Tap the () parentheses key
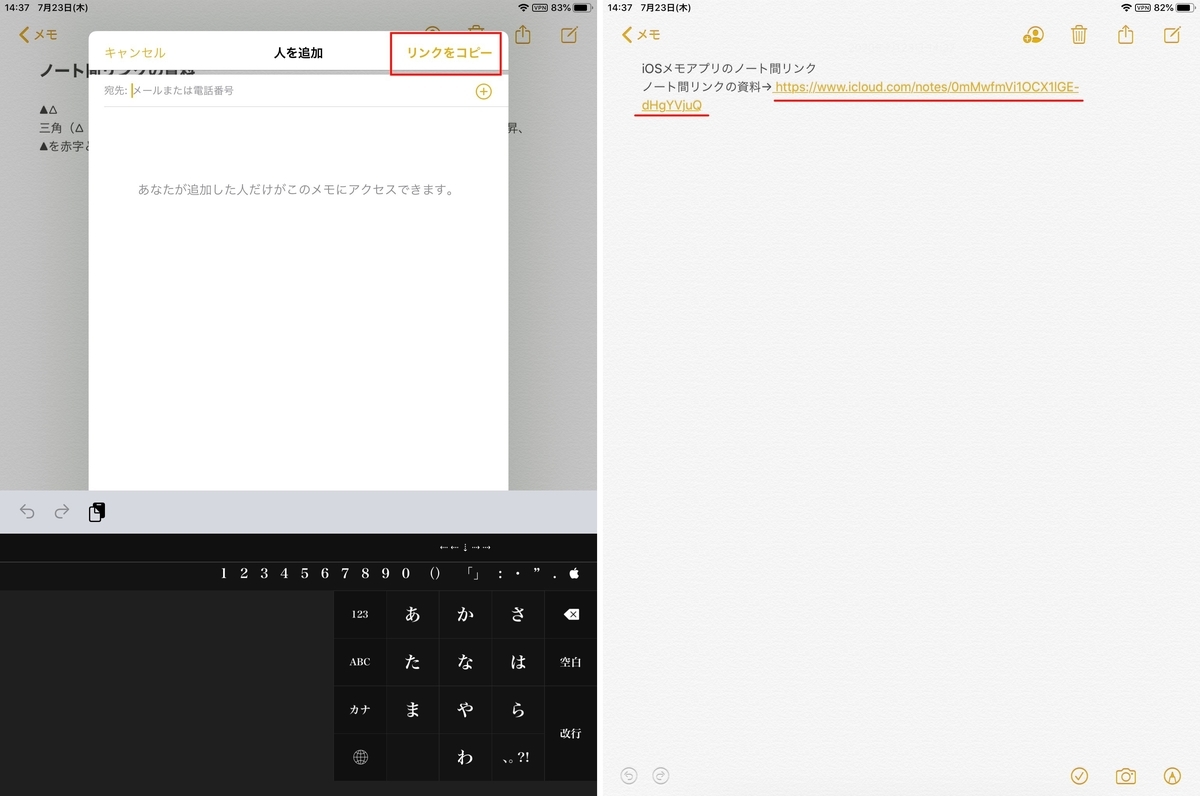1200x796 pixels. point(435,574)
